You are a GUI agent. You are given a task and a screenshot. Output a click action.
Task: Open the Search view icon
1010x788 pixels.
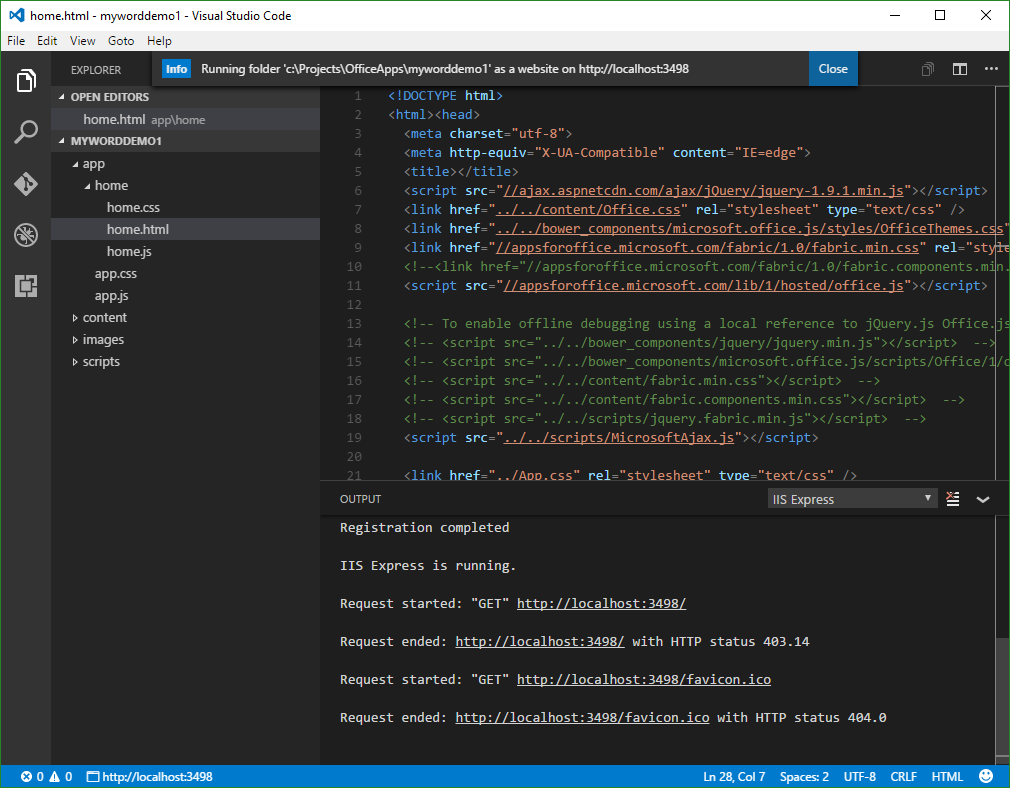pos(26,132)
